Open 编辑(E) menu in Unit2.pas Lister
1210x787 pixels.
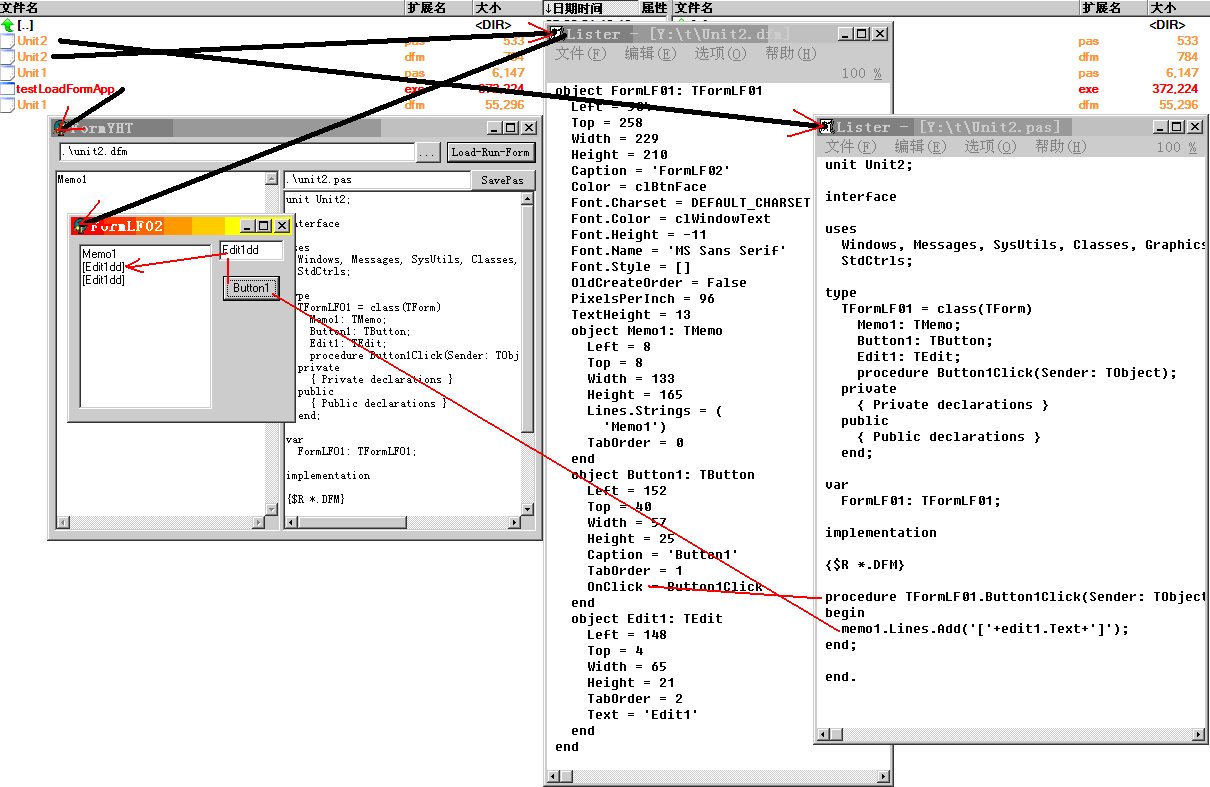pyautogui.click(x=920, y=147)
